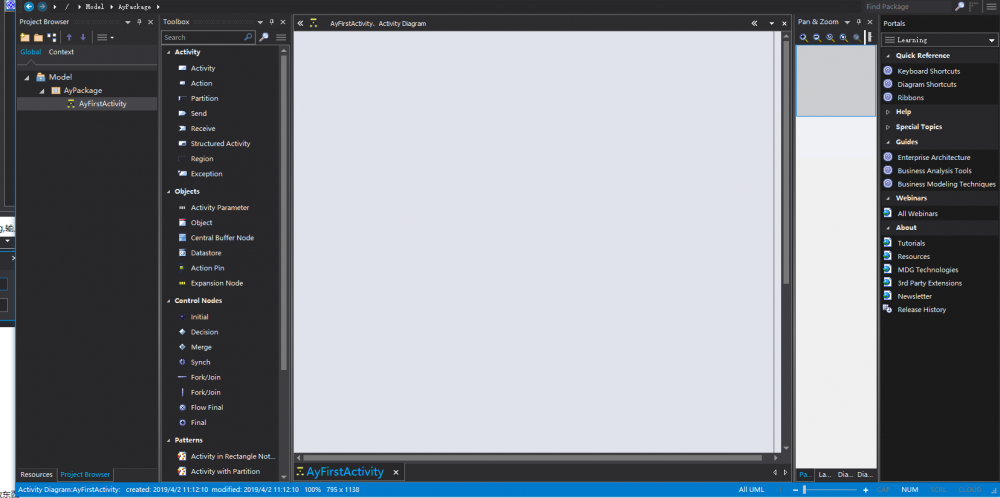Collapse the Control Nodes toolbox section
Screen dimensions: 1000x498
pos(168,300)
